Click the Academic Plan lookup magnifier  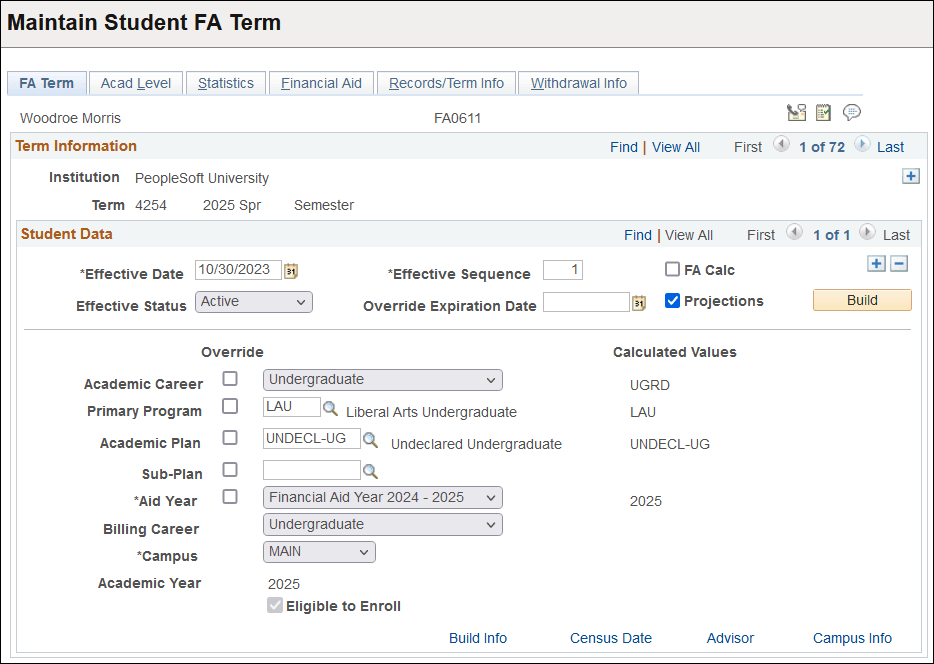coord(369,439)
